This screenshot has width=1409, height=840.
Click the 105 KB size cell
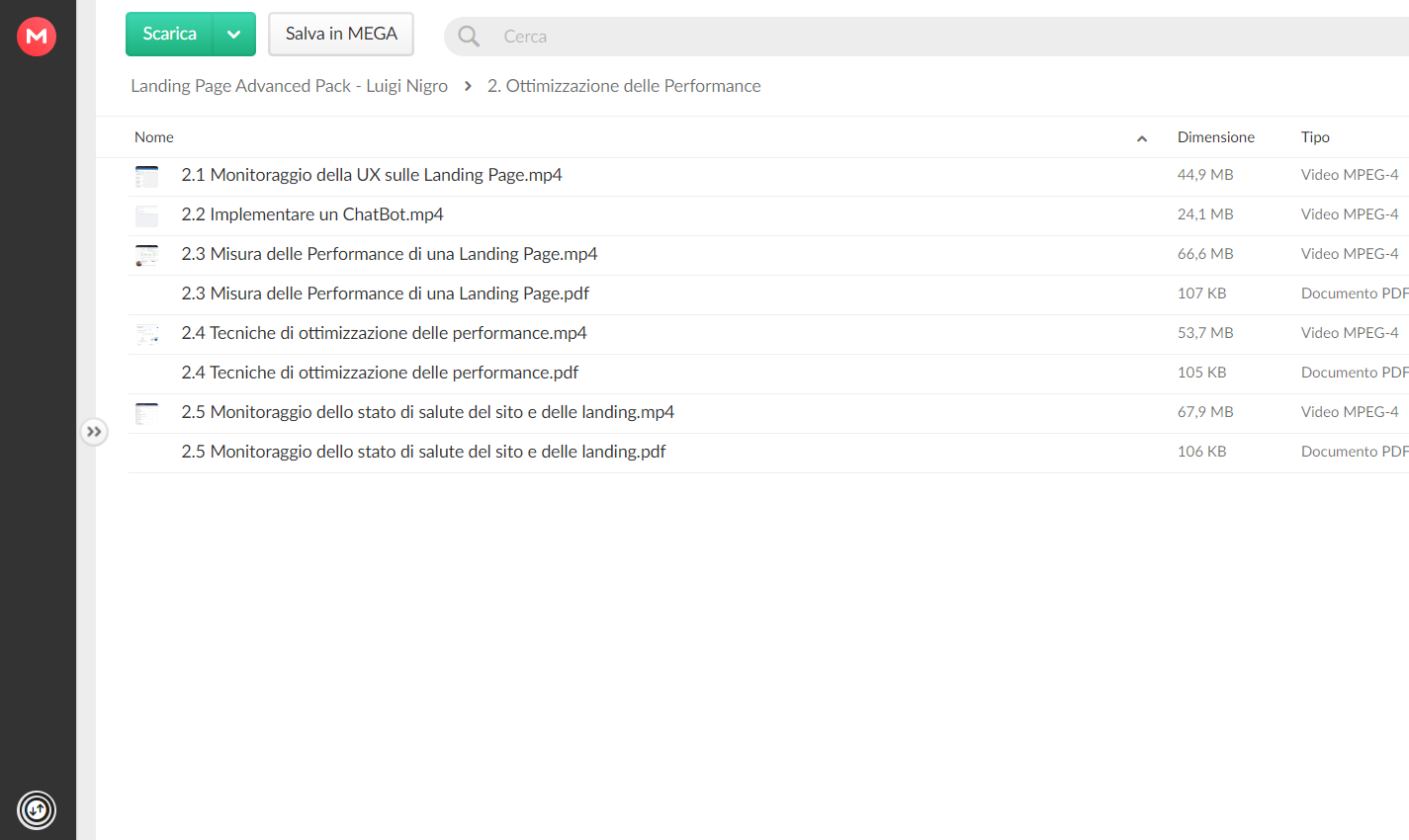1202,373
